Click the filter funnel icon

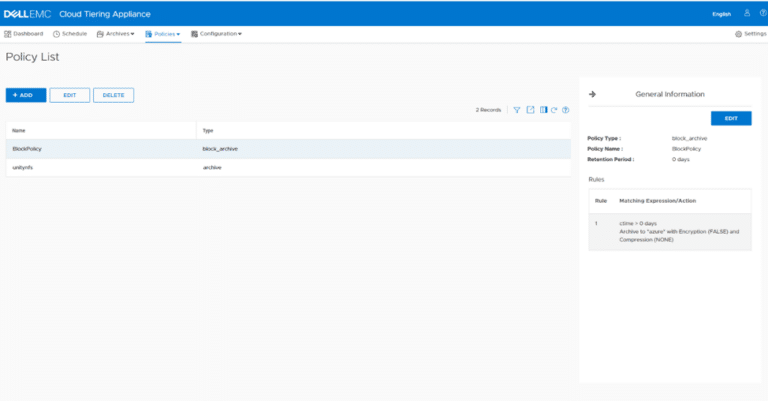(517, 110)
